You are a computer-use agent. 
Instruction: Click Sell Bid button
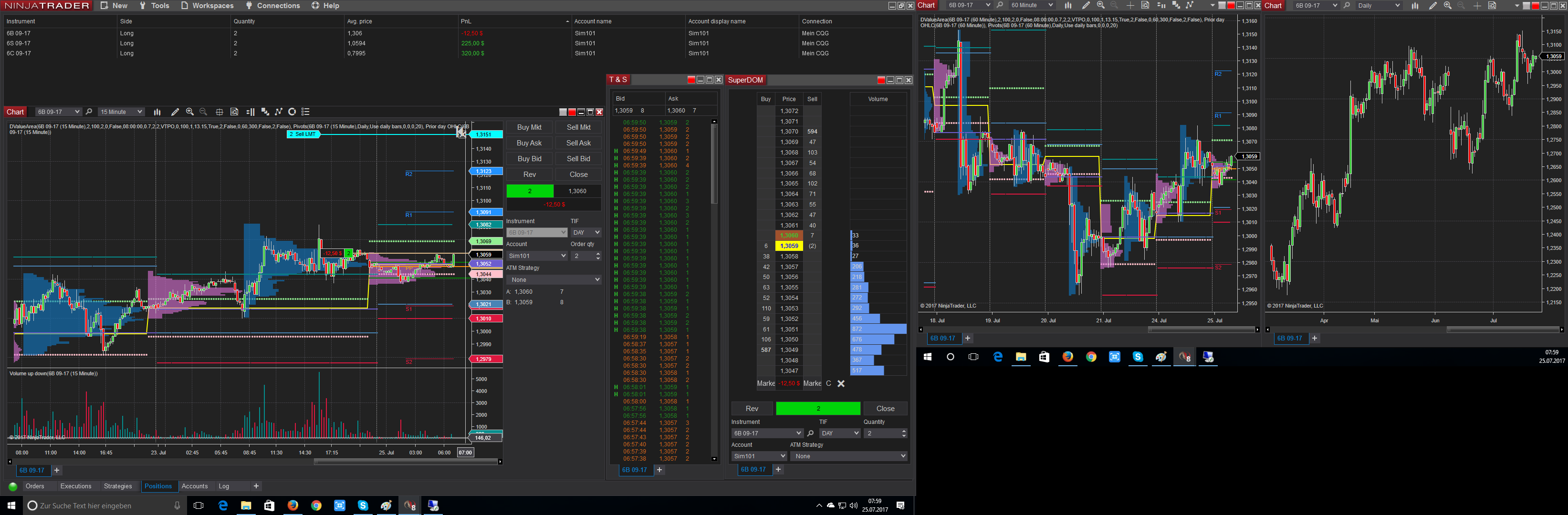tap(578, 159)
